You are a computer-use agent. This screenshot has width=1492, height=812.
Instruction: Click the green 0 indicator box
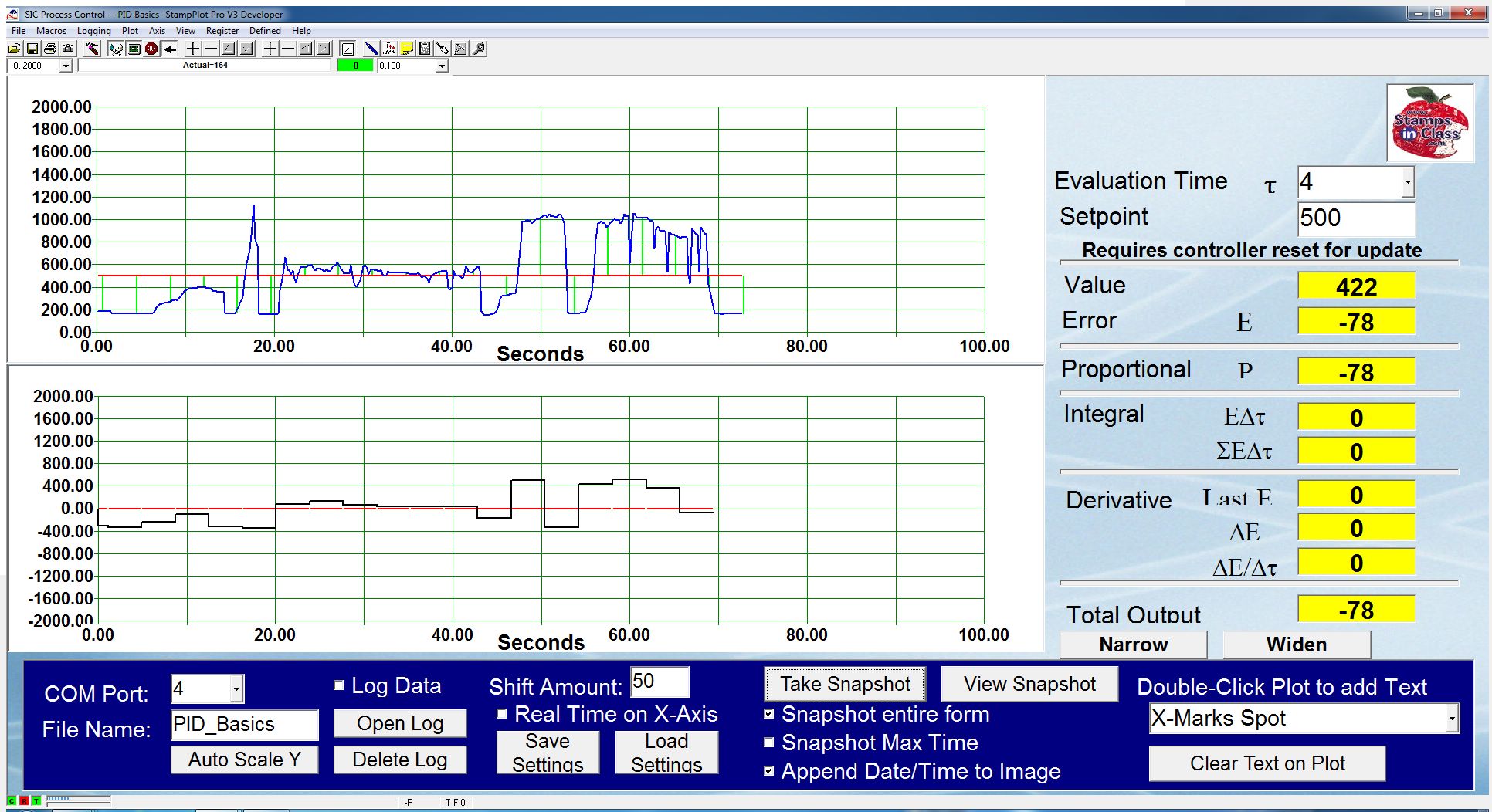click(x=355, y=66)
